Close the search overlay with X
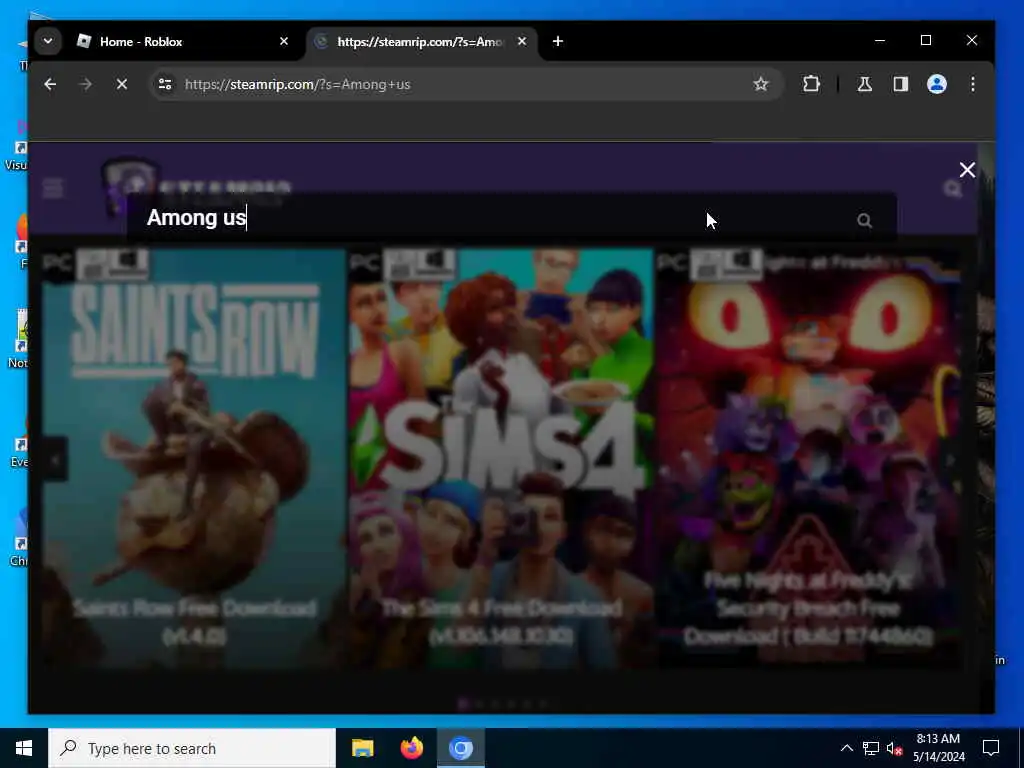The image size is (1024, 768). tap(967, 170)
